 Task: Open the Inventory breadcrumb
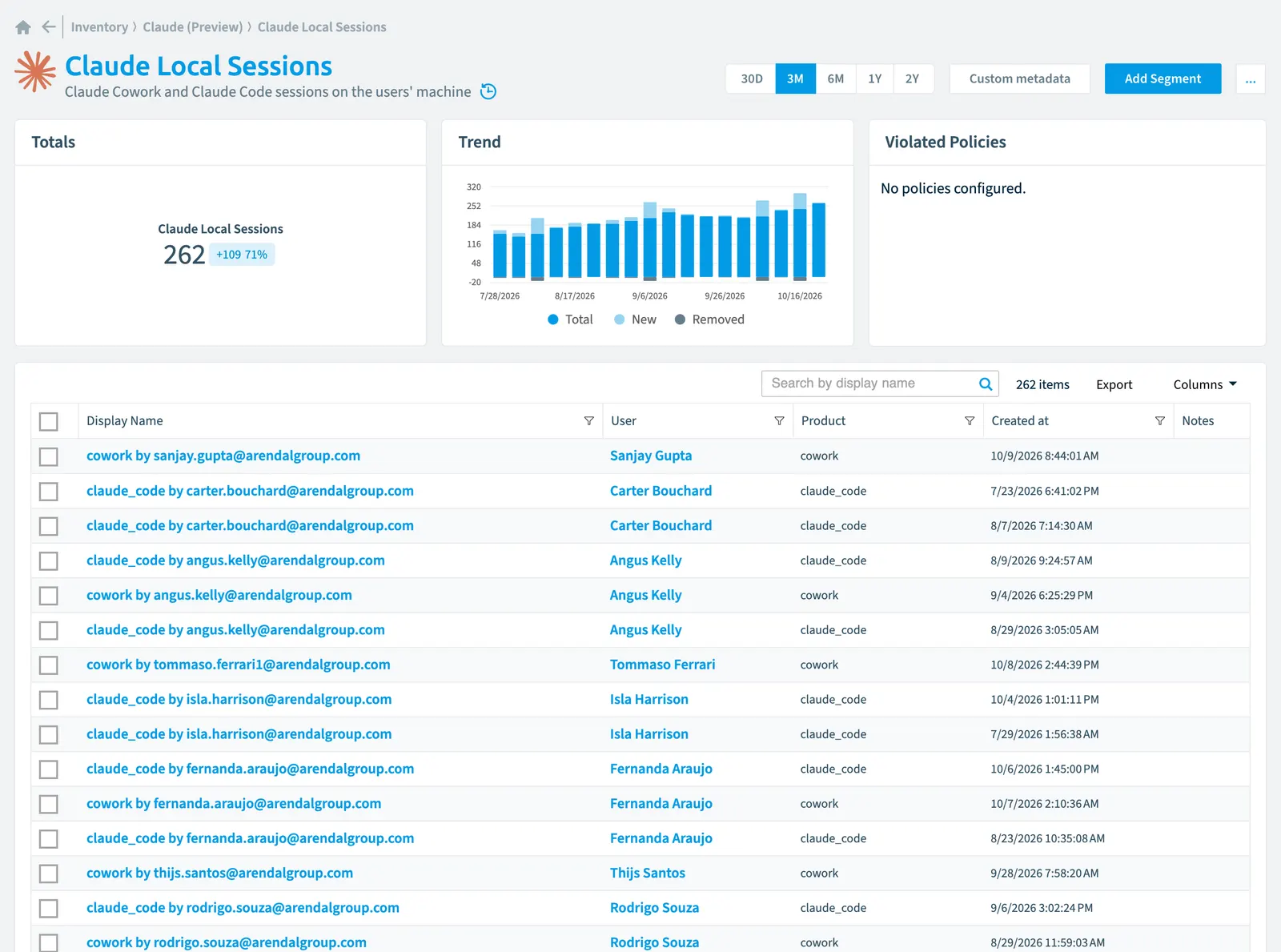pos(99,27)
